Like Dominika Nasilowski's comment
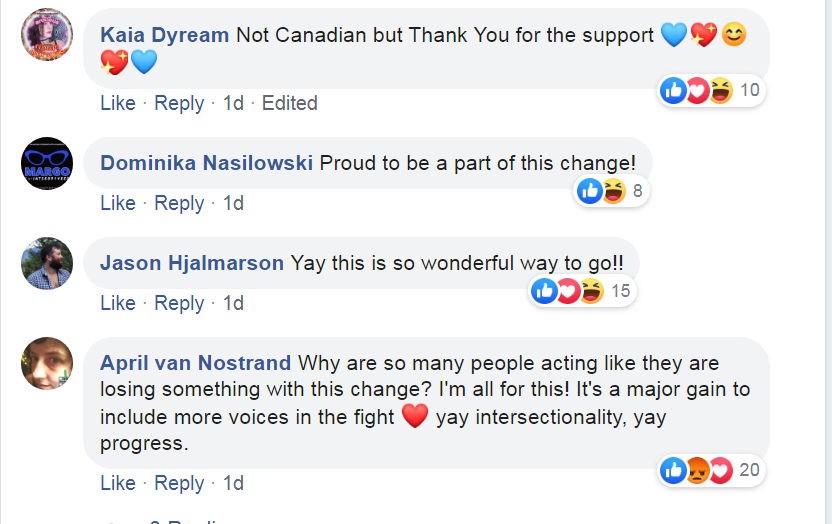The image size is (832, 524). click(118, 203)
